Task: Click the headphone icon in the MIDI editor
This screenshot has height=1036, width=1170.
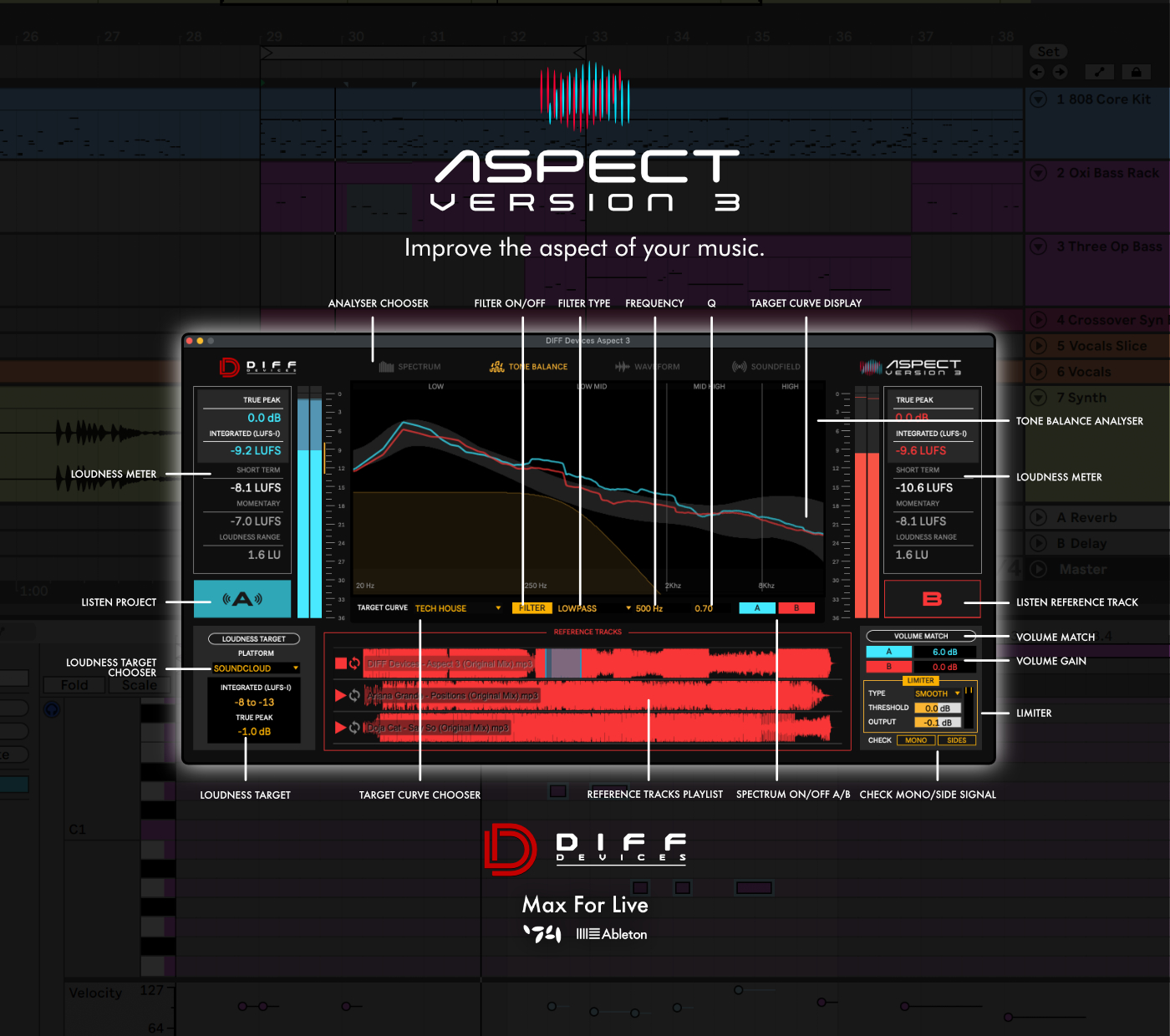Action: (52, 709)
